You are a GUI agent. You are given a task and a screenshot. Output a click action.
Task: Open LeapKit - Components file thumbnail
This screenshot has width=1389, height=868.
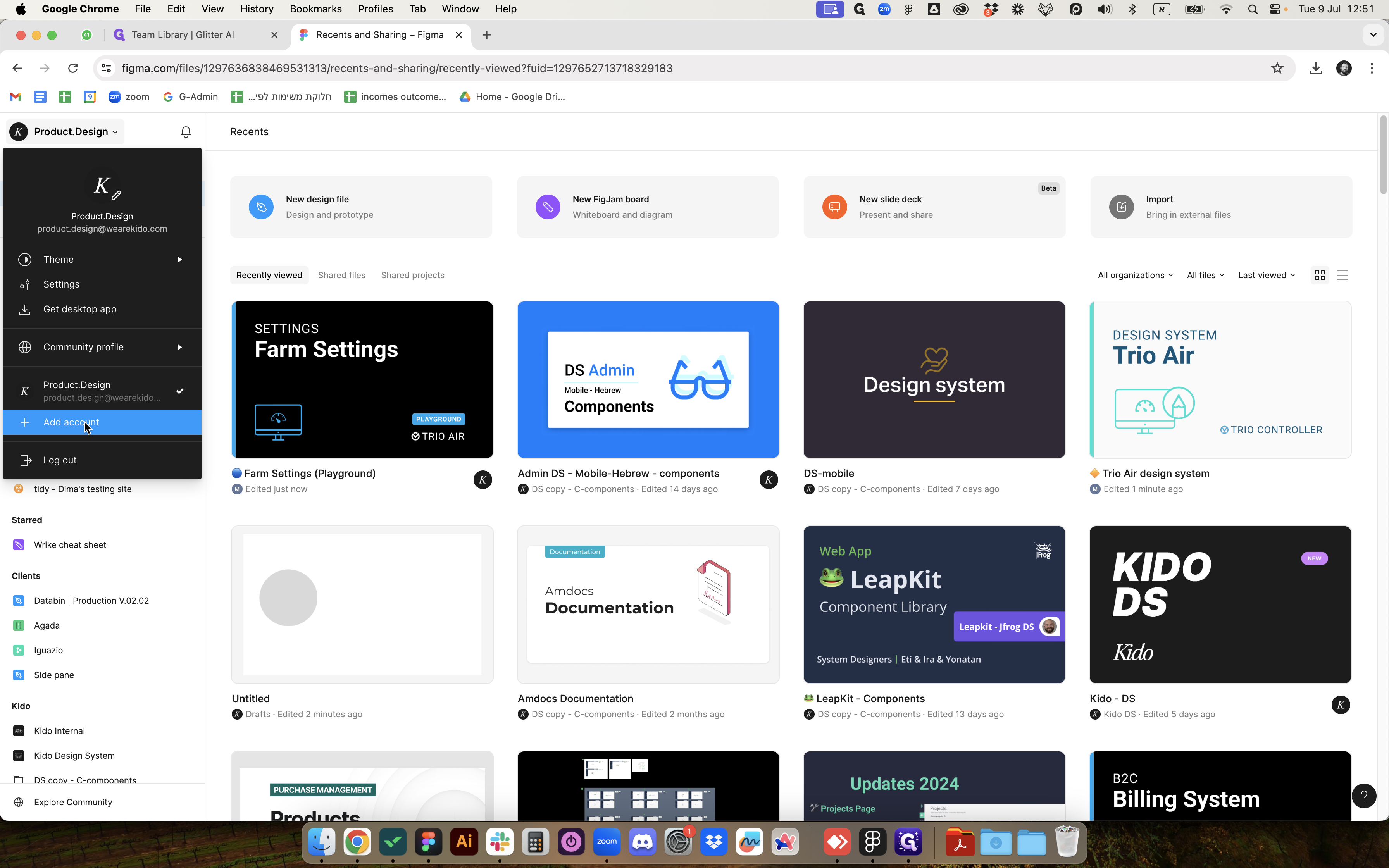934,604
